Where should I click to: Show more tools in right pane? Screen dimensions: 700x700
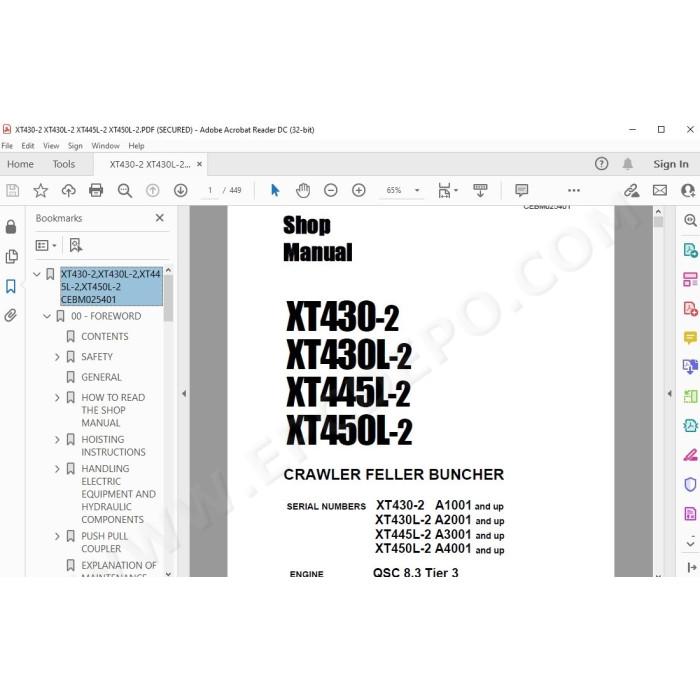pyautogui.click(x=690, y=544)
